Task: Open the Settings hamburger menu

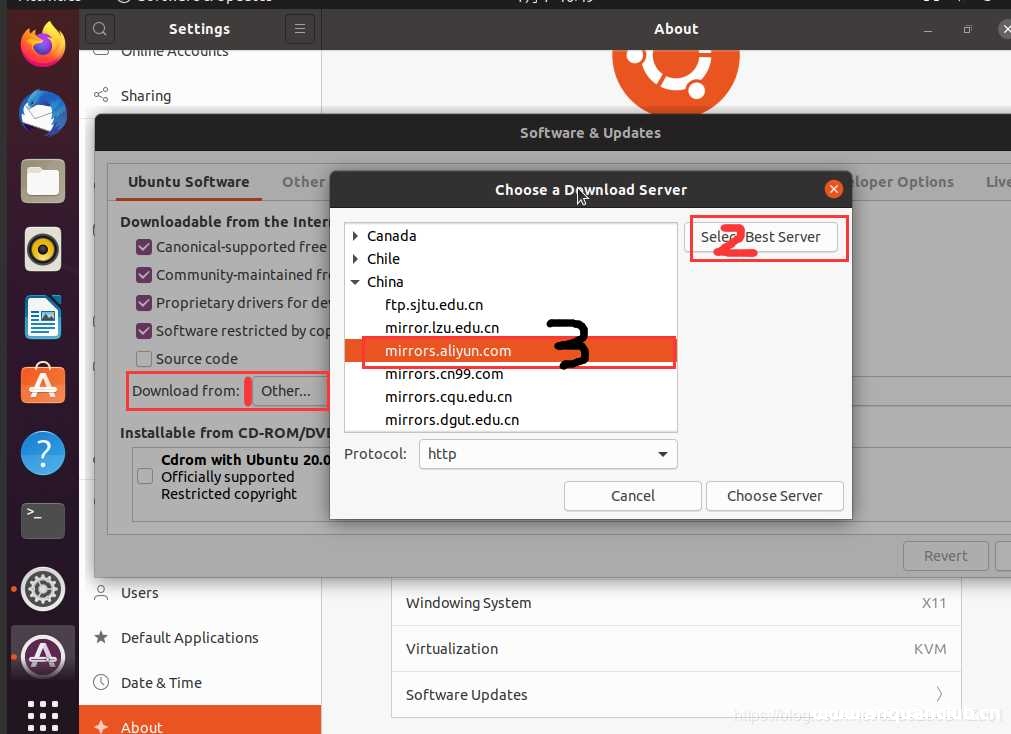Action: click(x=299, y=29)
